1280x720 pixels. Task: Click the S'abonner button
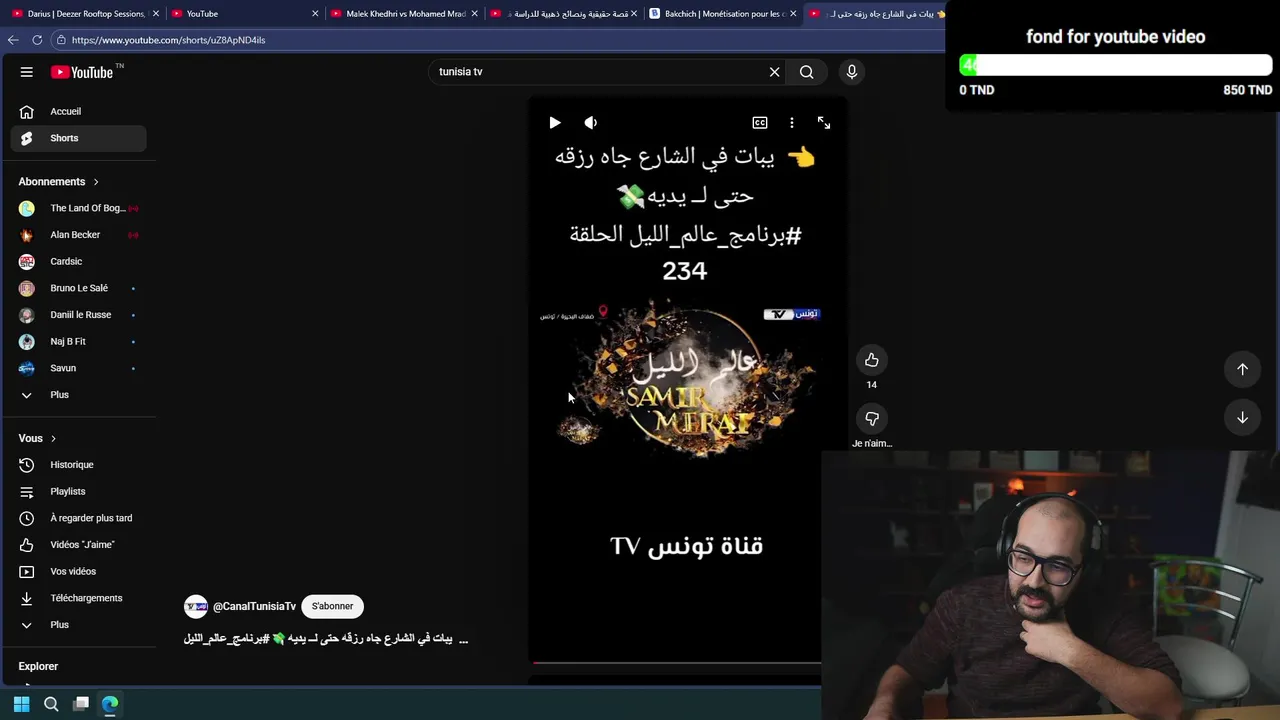coord(332,606)
